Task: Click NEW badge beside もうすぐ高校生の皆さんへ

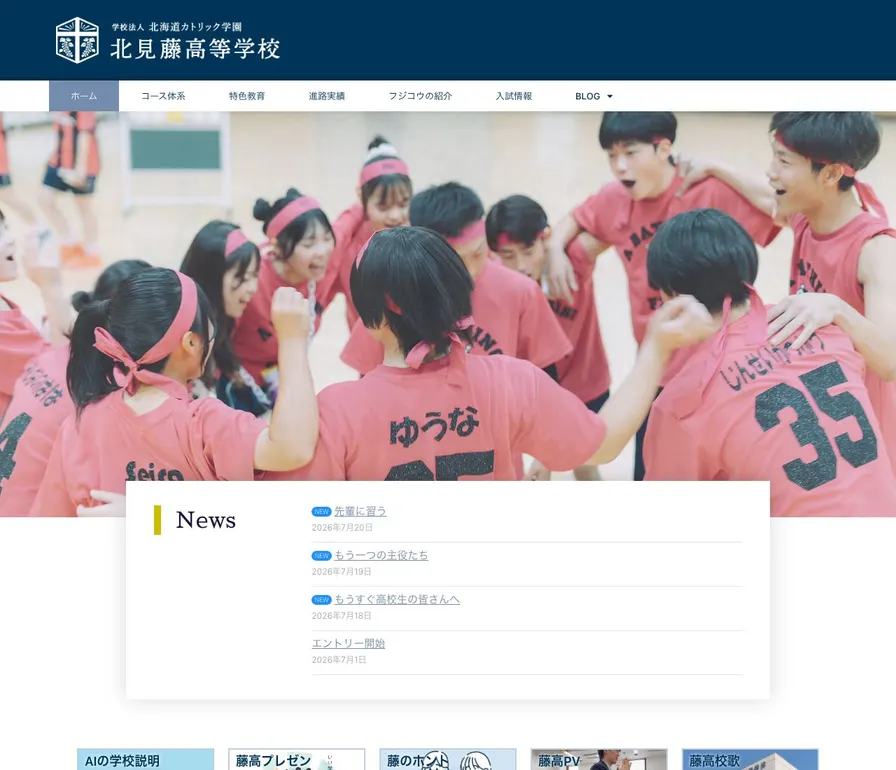Action: [322, 600]
